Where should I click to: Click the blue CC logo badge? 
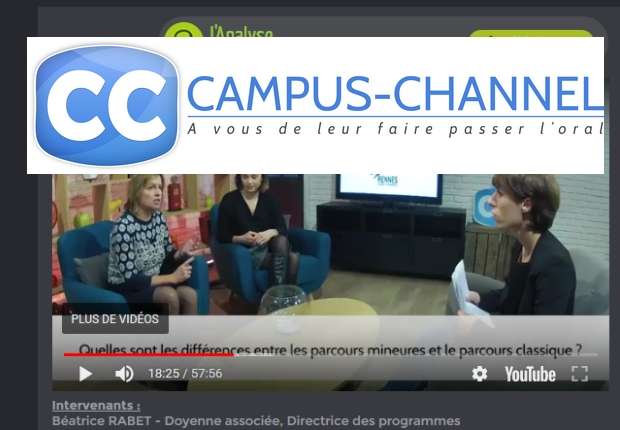point(107,105)
